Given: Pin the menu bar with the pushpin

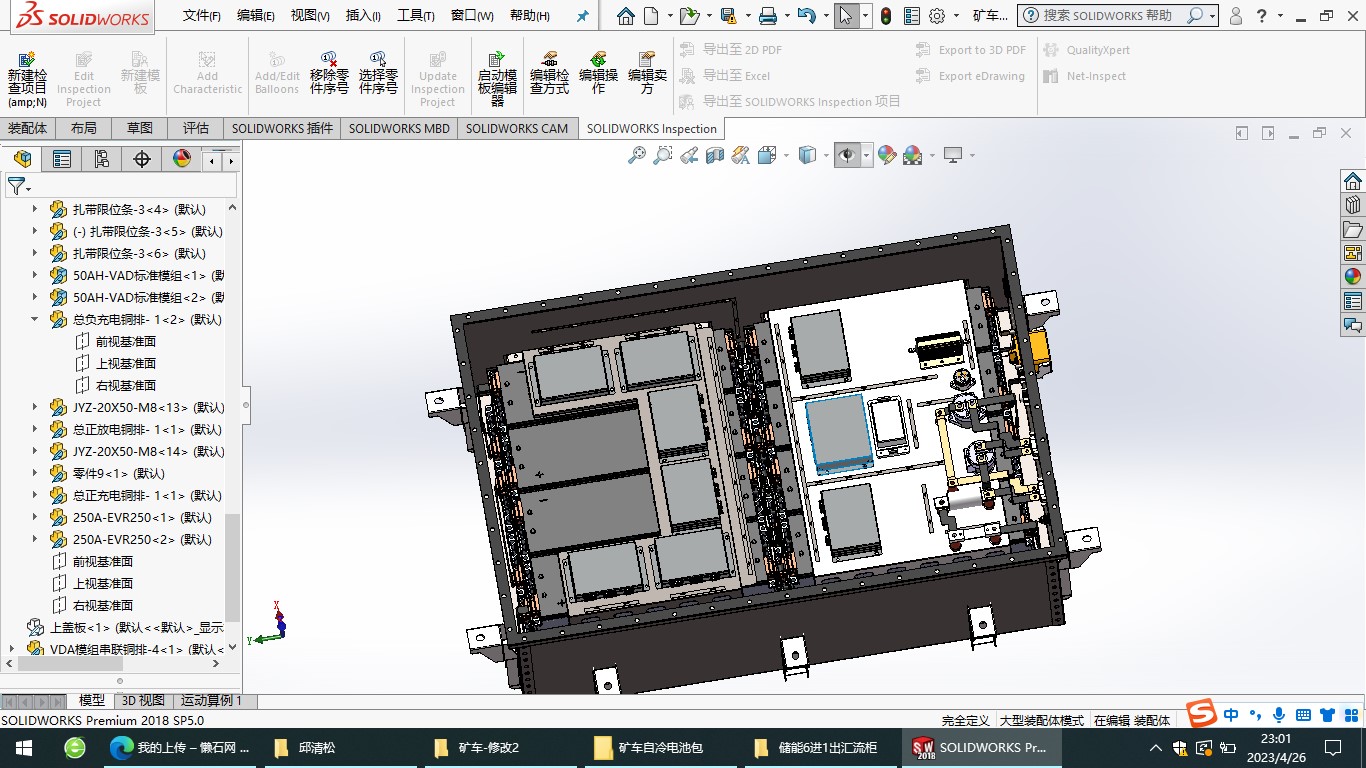Looking at the screenshot, I should pyautogui.click(x=583, y=16).
